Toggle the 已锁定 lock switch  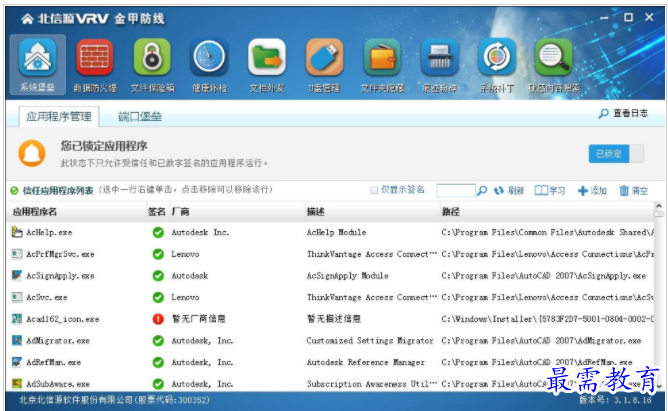[x=616, y=154]
